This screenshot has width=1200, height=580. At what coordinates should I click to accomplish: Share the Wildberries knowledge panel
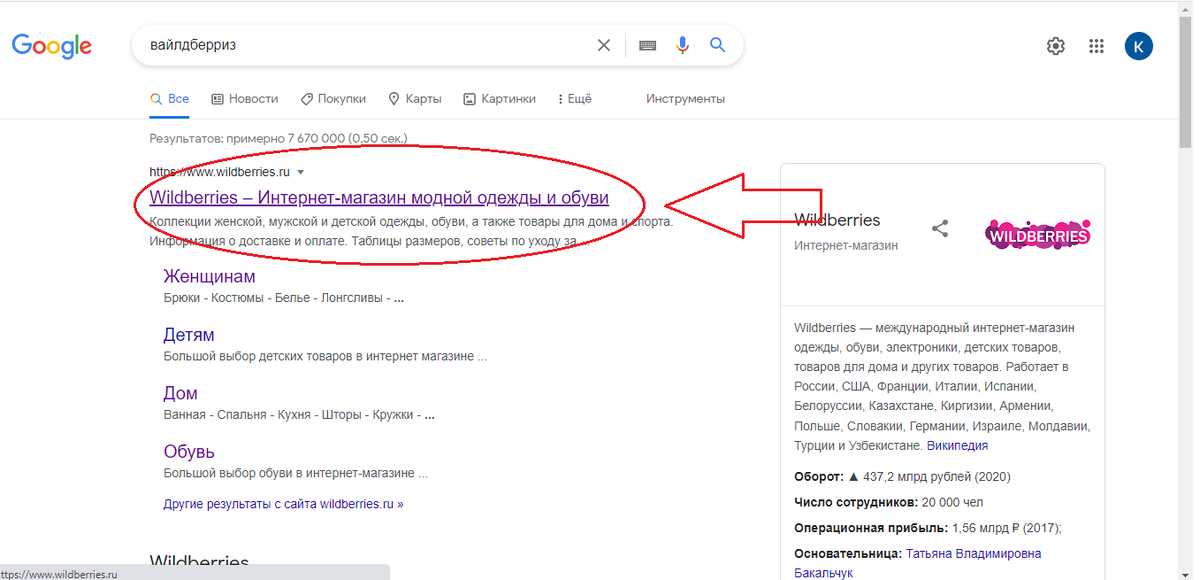939,227
